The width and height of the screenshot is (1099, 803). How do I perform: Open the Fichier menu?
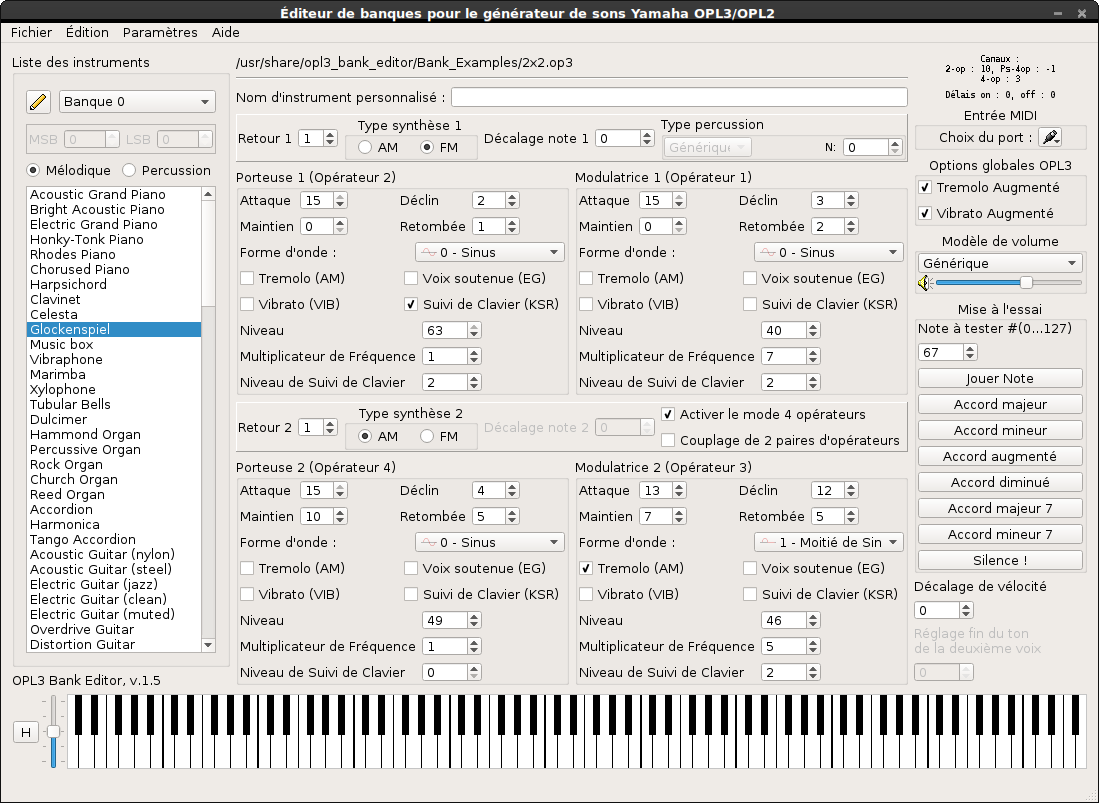click(31, 32)
